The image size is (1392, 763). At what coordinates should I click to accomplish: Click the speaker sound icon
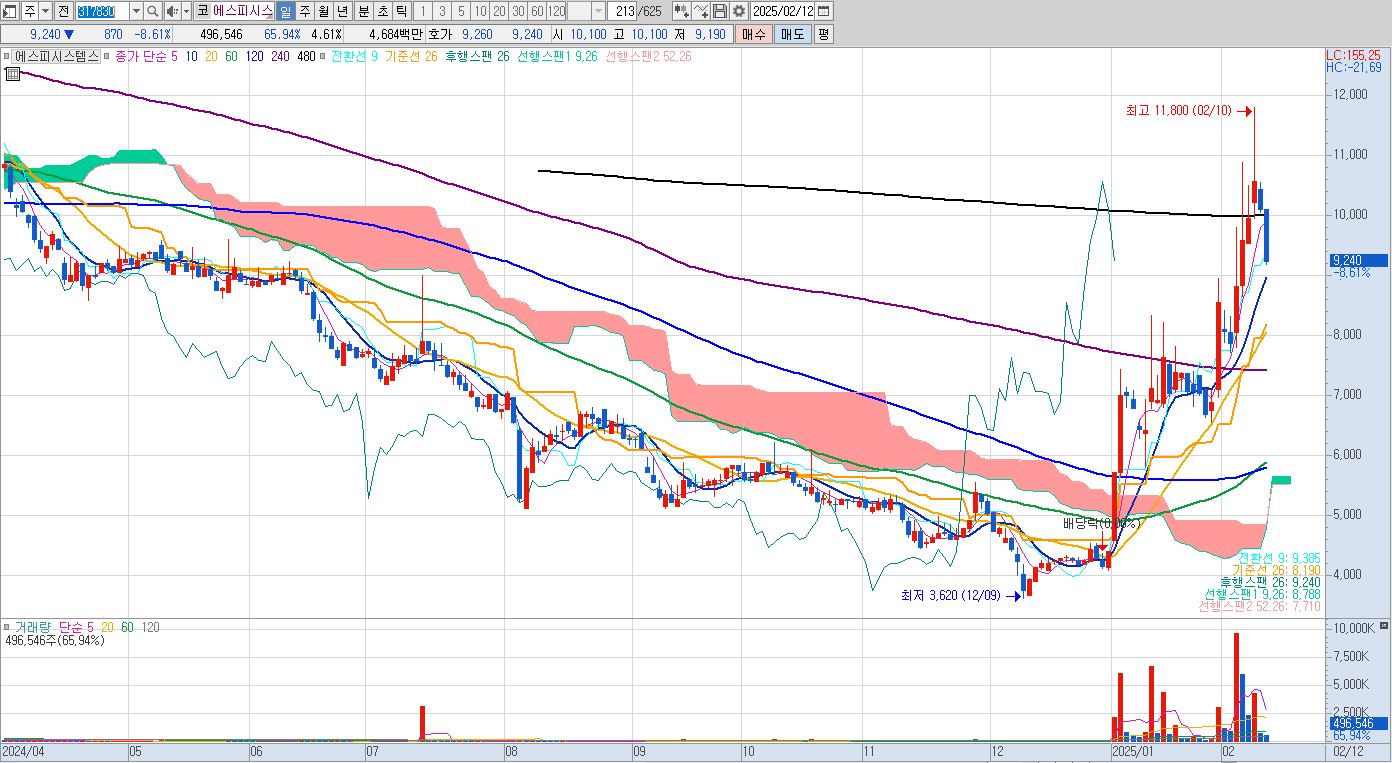[x=172, y=11]
